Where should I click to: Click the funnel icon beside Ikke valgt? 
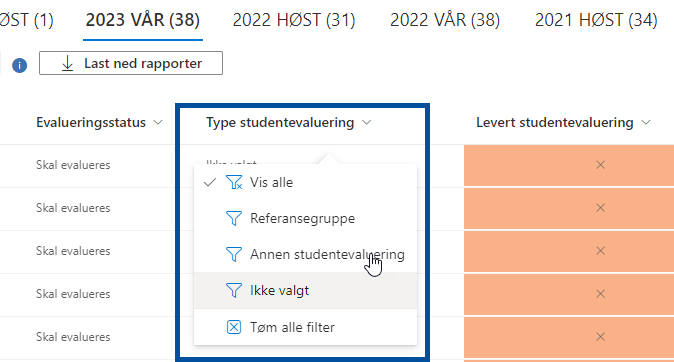tap(234, 290)
